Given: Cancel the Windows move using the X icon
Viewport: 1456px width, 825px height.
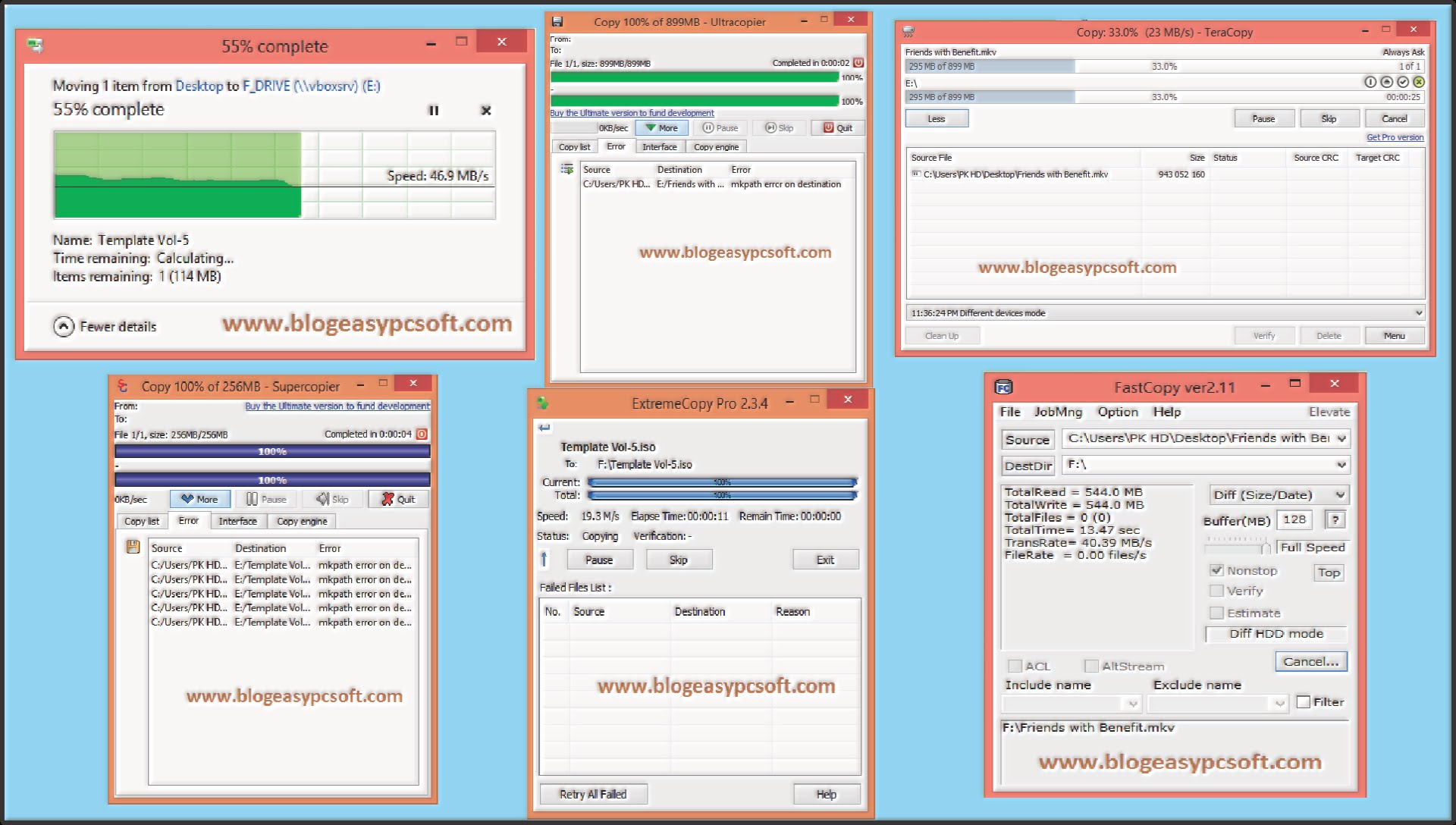Looking at the screenshot, I should pos(485,110).
